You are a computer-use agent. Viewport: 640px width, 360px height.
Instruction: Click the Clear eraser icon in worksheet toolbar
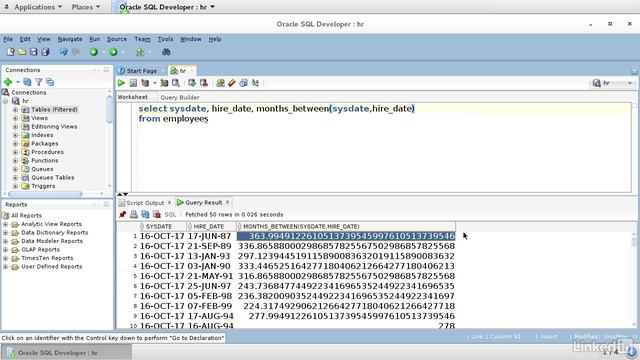pos(232,83)
